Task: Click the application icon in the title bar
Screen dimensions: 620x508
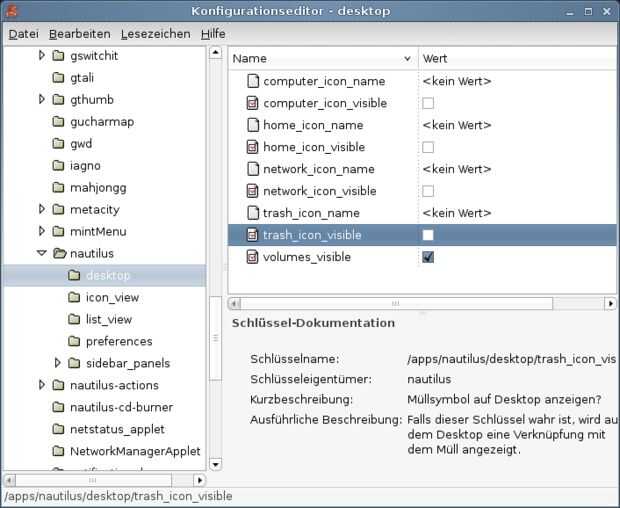Action: click(12, 11)
